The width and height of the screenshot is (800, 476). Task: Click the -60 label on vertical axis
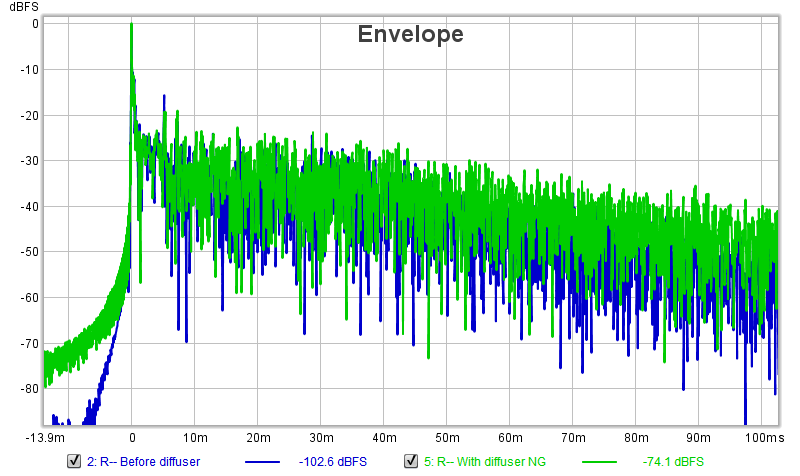click(27, 297)
